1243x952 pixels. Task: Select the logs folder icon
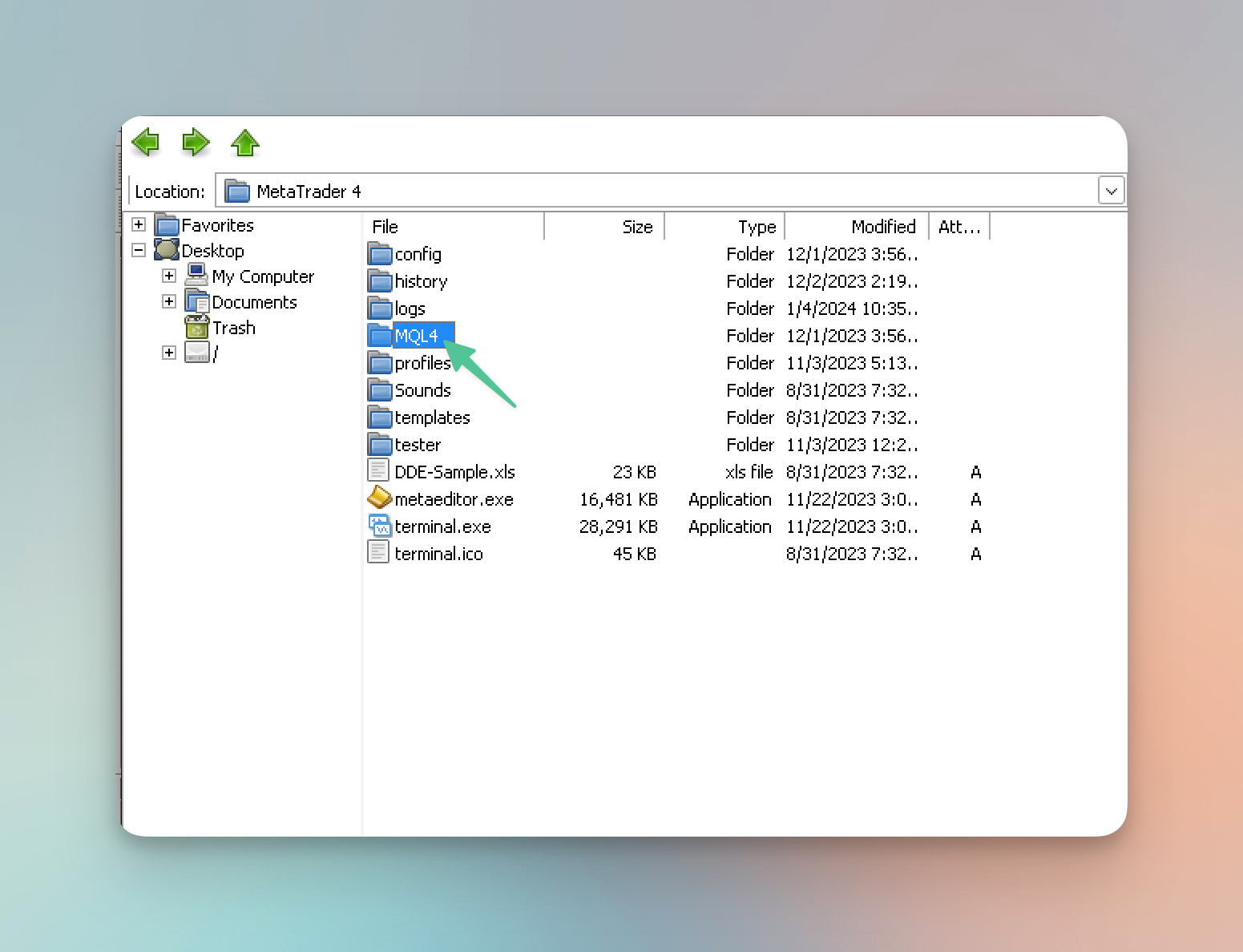380,309
